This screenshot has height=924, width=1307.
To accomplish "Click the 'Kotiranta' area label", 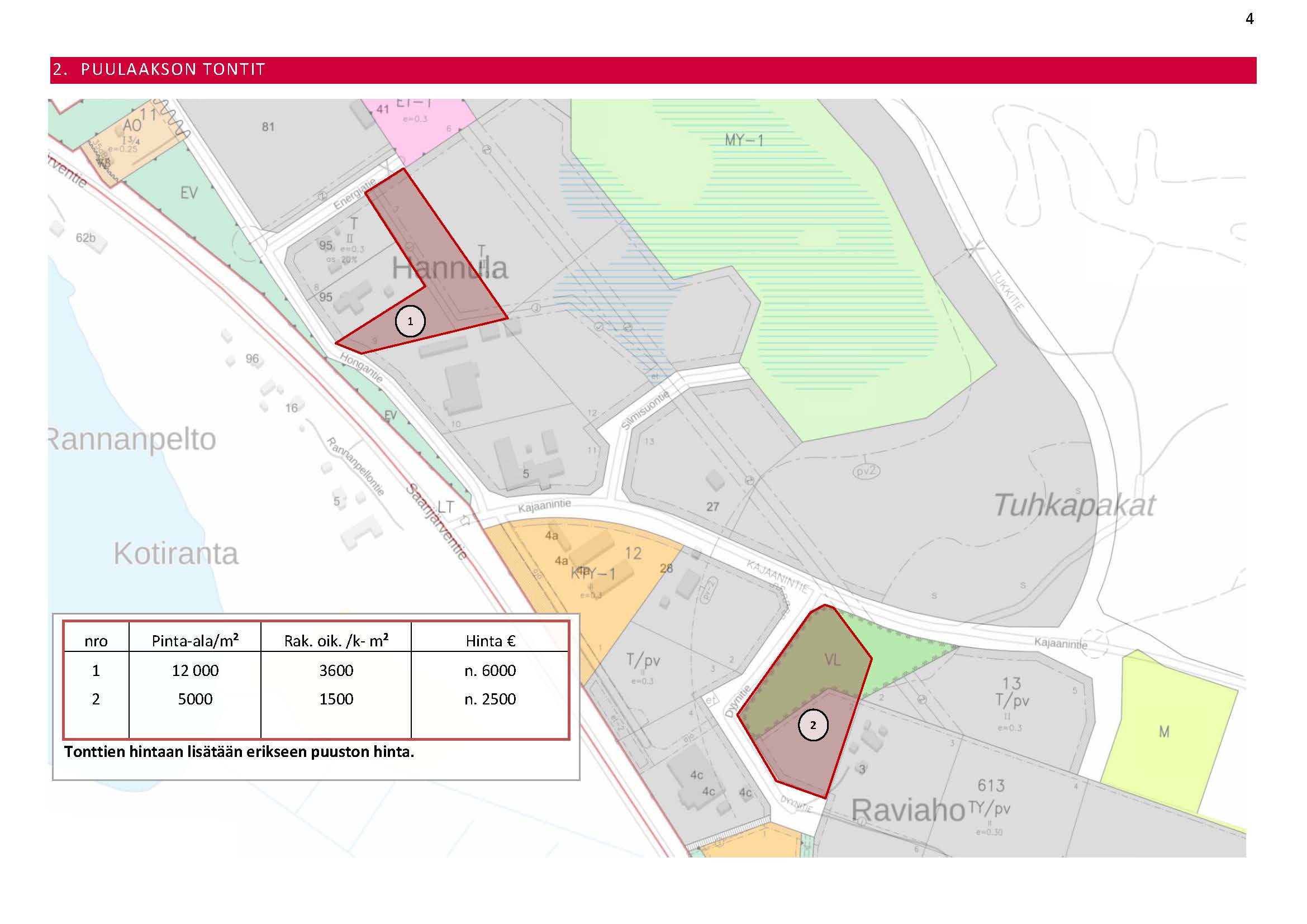I will click(x=176, y=554).
